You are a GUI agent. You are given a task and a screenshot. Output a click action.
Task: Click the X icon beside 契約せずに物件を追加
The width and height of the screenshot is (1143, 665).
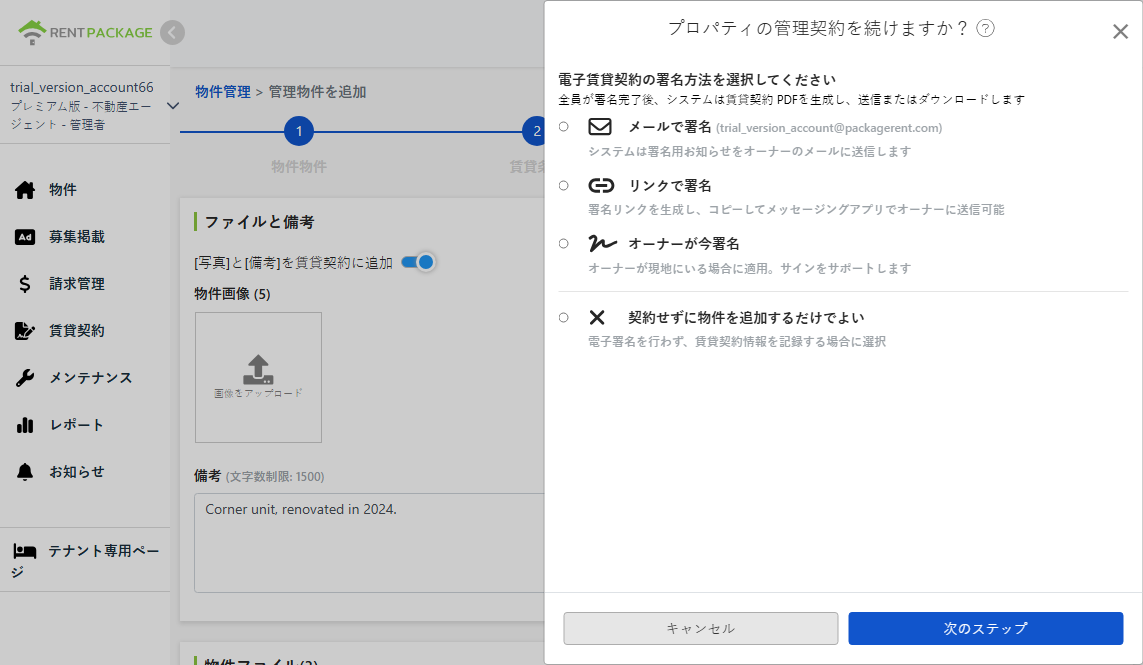597,317
